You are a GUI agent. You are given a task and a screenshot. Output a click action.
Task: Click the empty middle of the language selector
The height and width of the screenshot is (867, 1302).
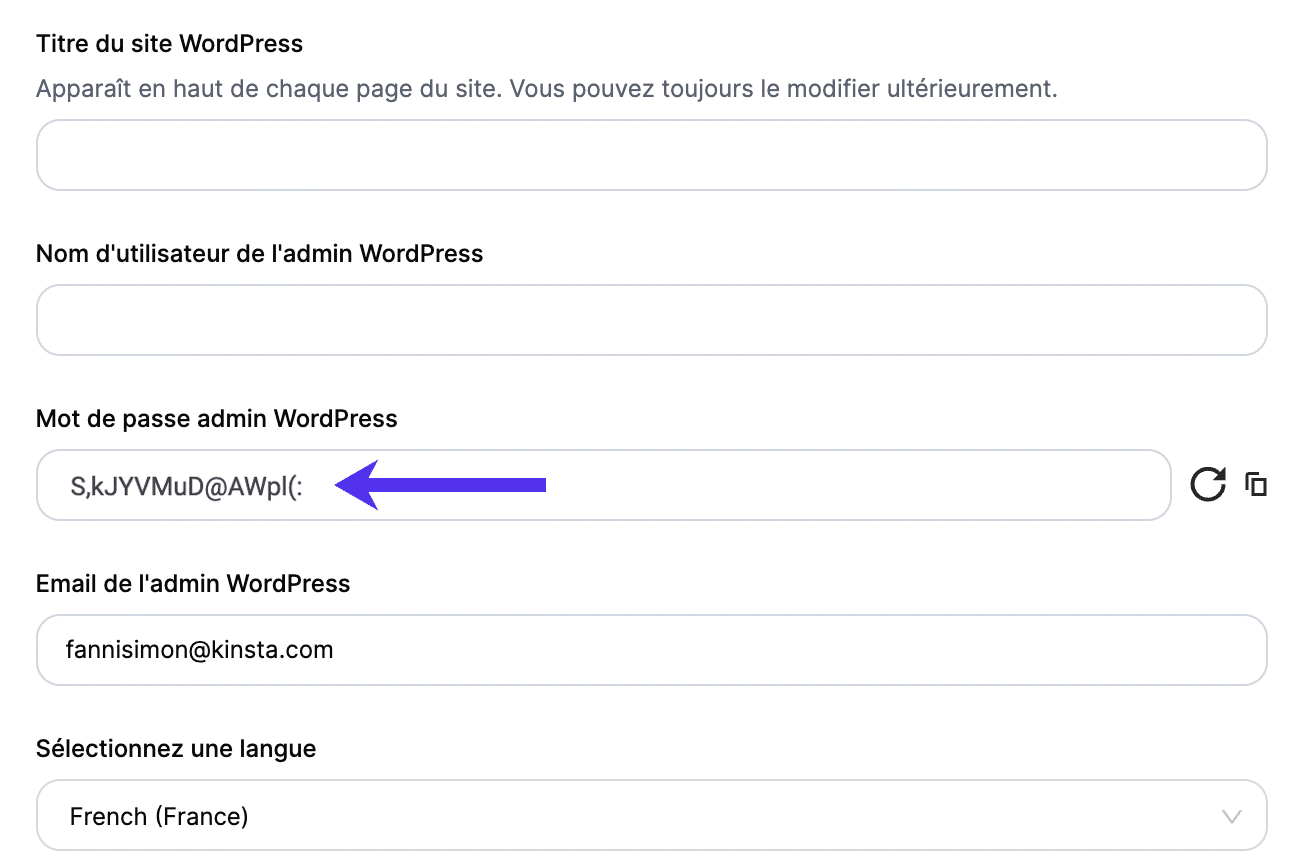pyautogui.click(x=700, y=816)
